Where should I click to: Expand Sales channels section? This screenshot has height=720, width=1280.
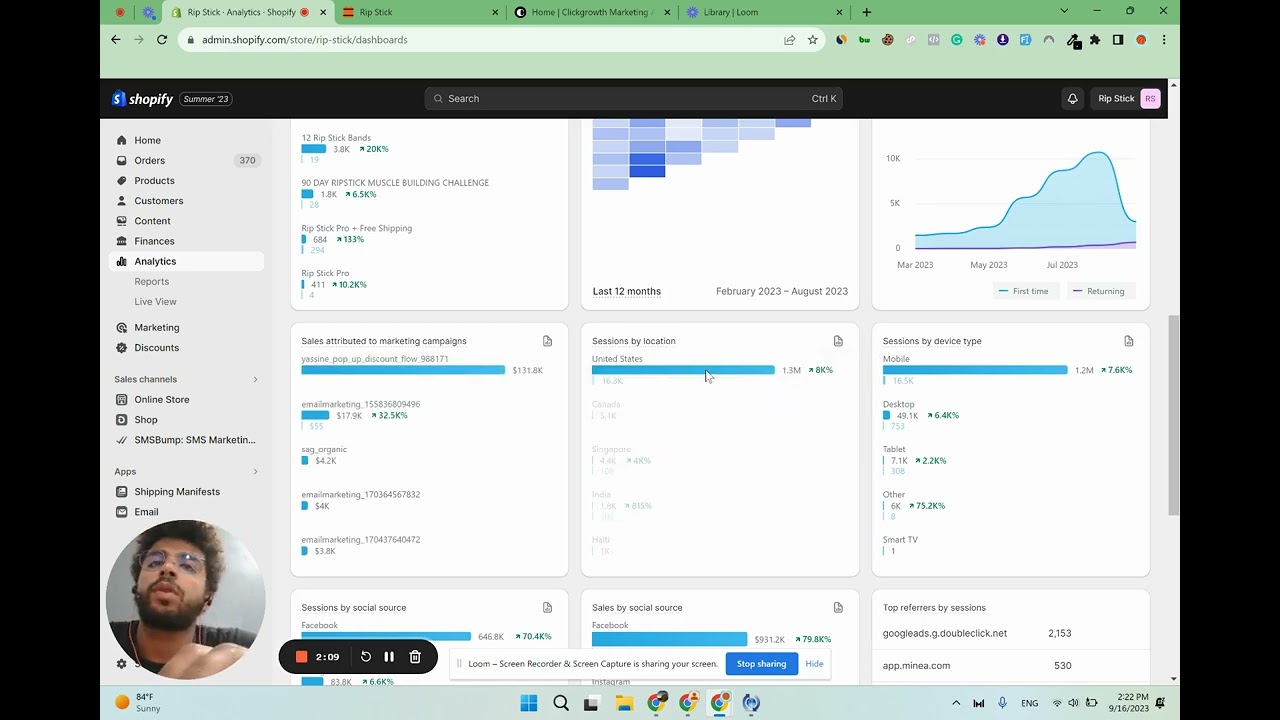point(255,379)
